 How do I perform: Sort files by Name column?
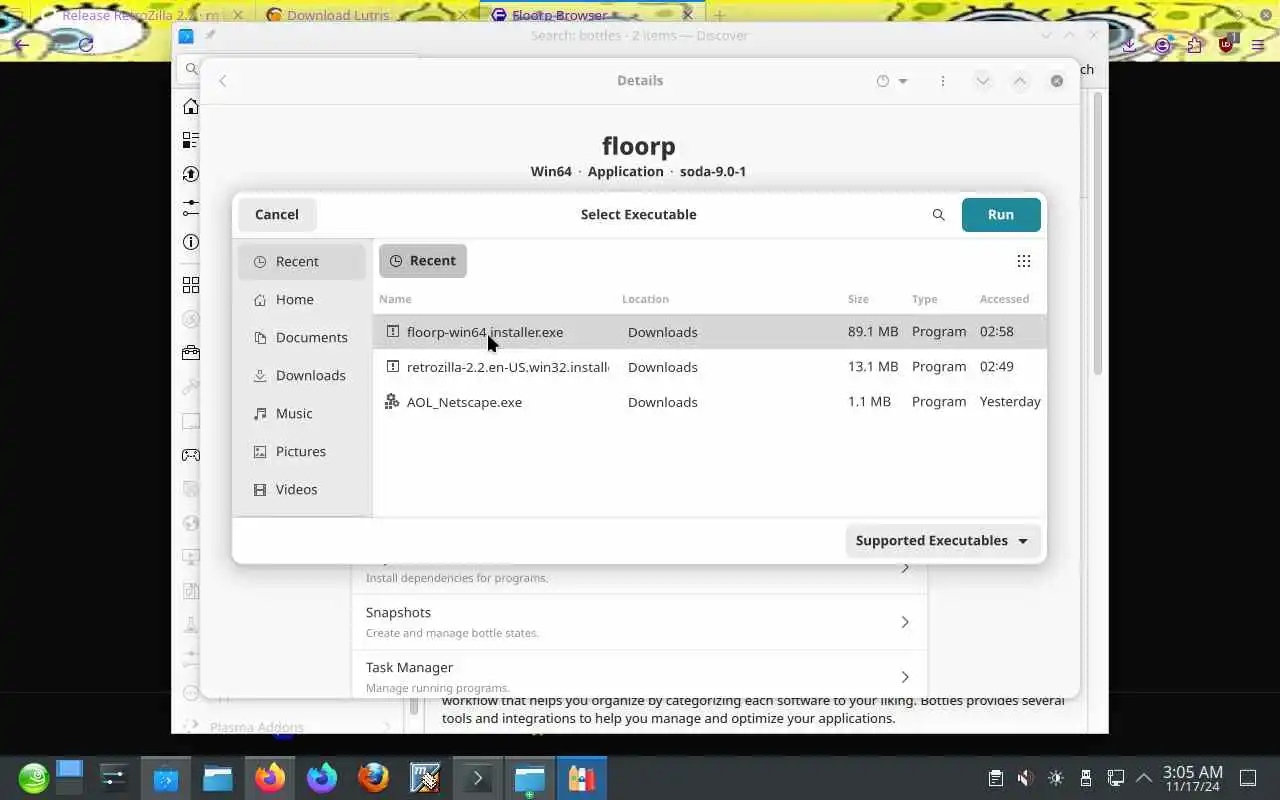coord(395,299)
